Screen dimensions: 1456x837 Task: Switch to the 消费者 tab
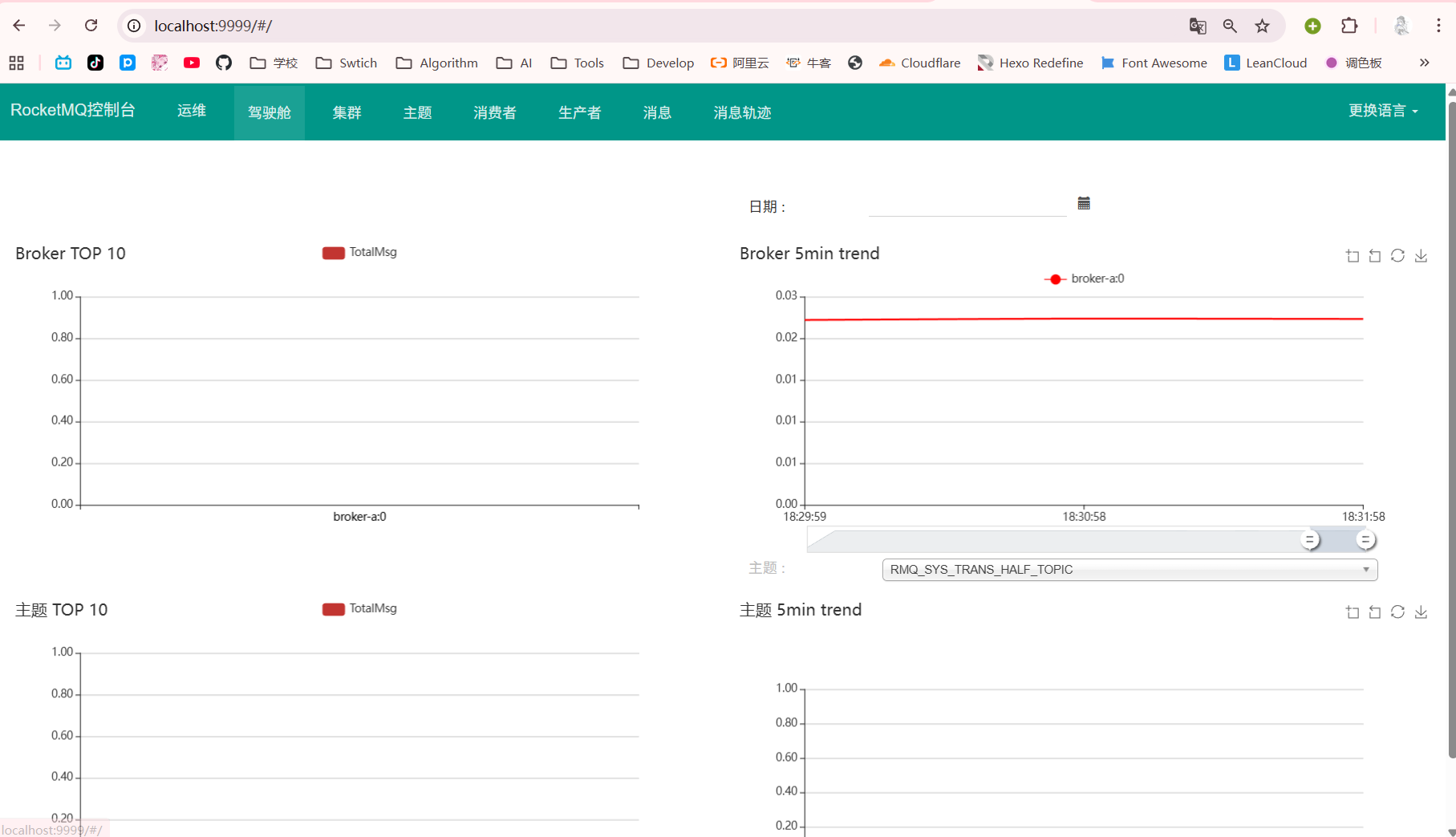(494, 112)
